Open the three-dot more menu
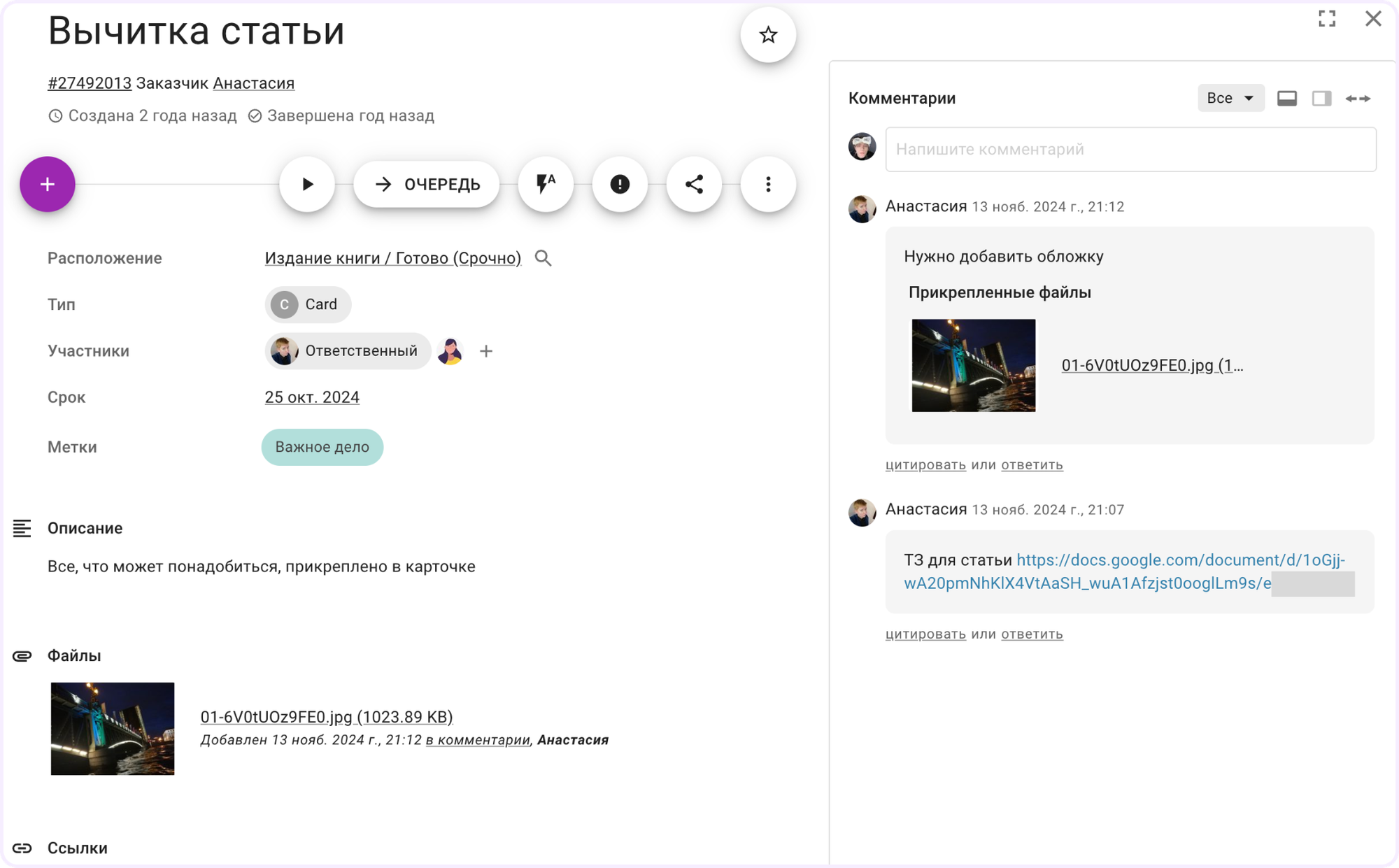Image resolution: width=1399 pixels, height=868 pixels. (768, 184)
